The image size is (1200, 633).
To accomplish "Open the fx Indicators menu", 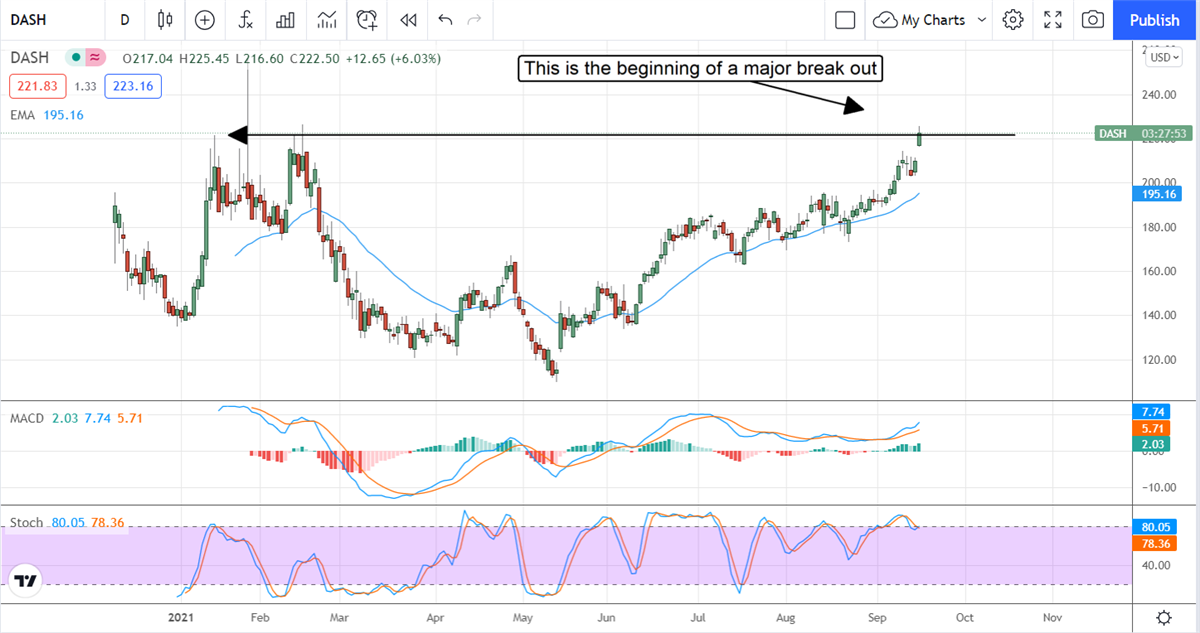I will coord(245,20).
